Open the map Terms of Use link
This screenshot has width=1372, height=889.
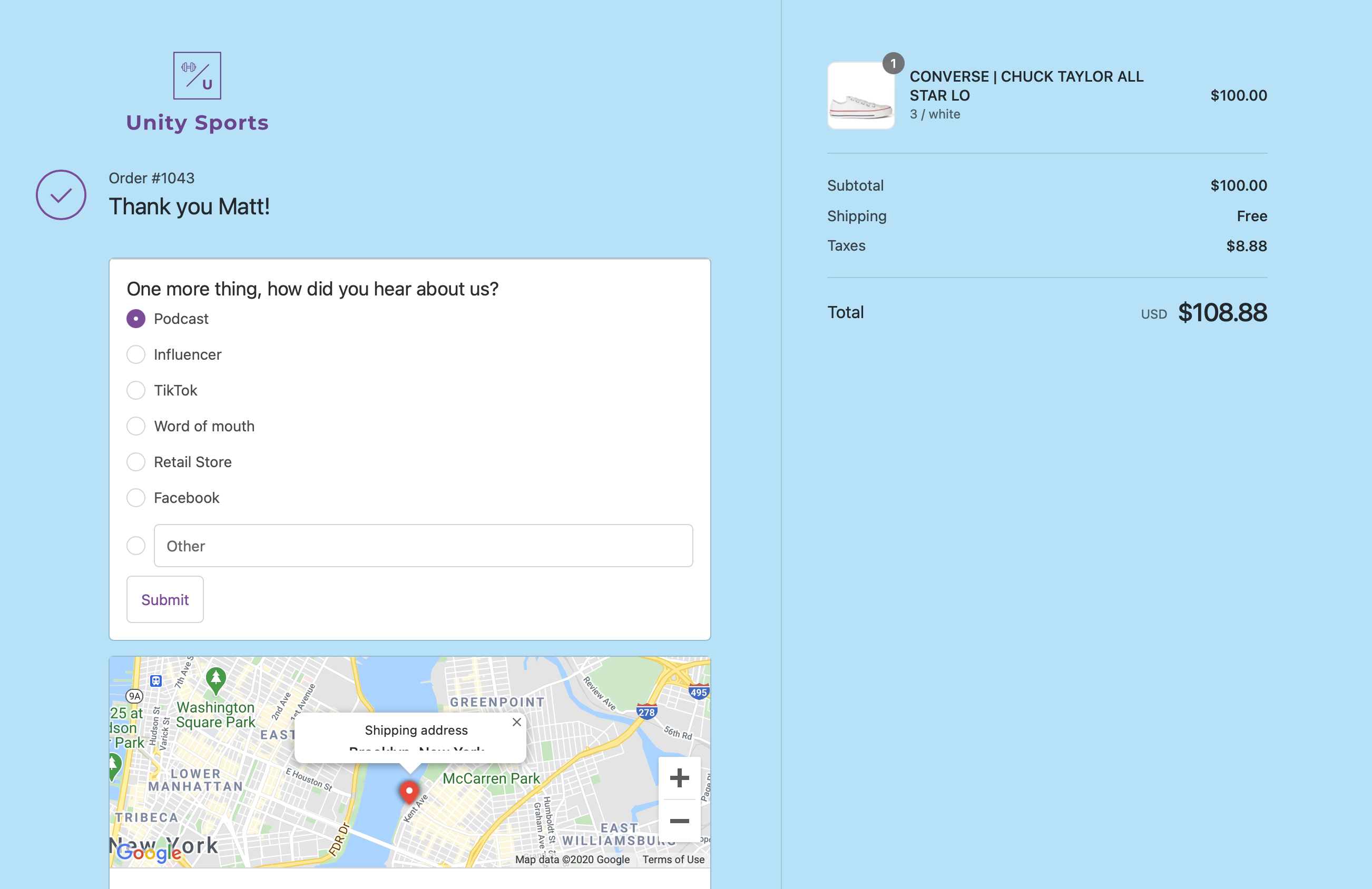[673, 859]
